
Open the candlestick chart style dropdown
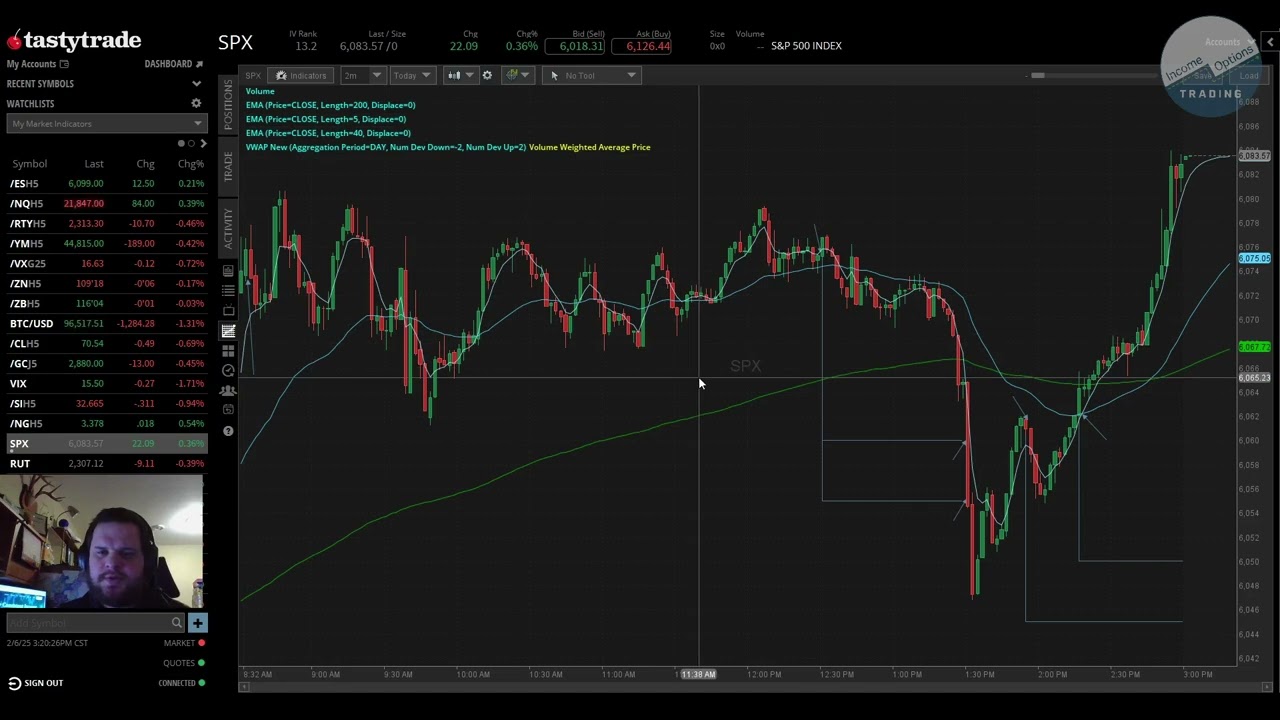point(460,75)
